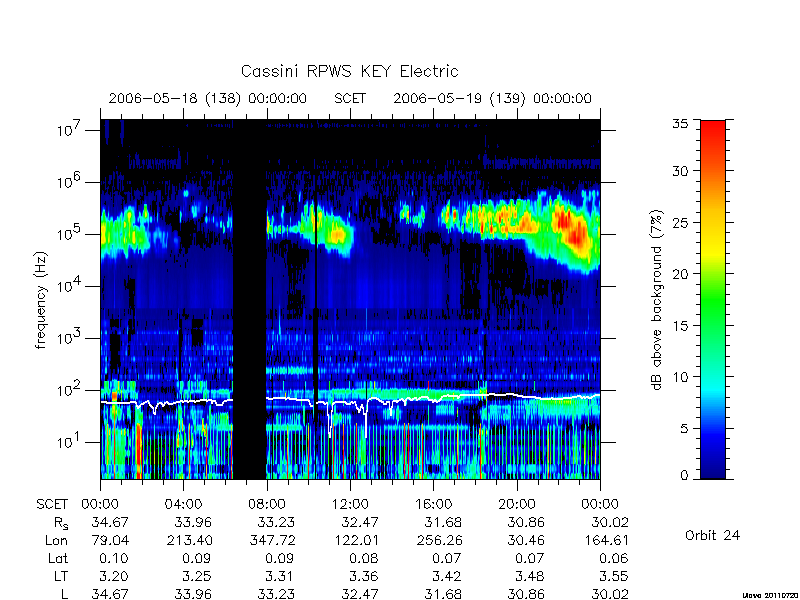Viewport: 800px width, 600px height.
Task: Click the colorbar tick value "10"
Action: coord(680,377)
